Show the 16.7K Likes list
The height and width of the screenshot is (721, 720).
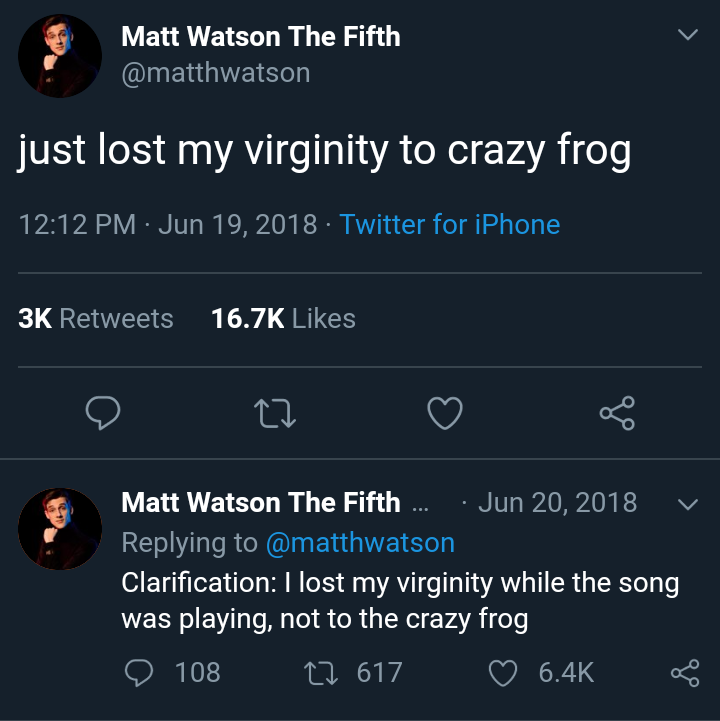point(284,319)
